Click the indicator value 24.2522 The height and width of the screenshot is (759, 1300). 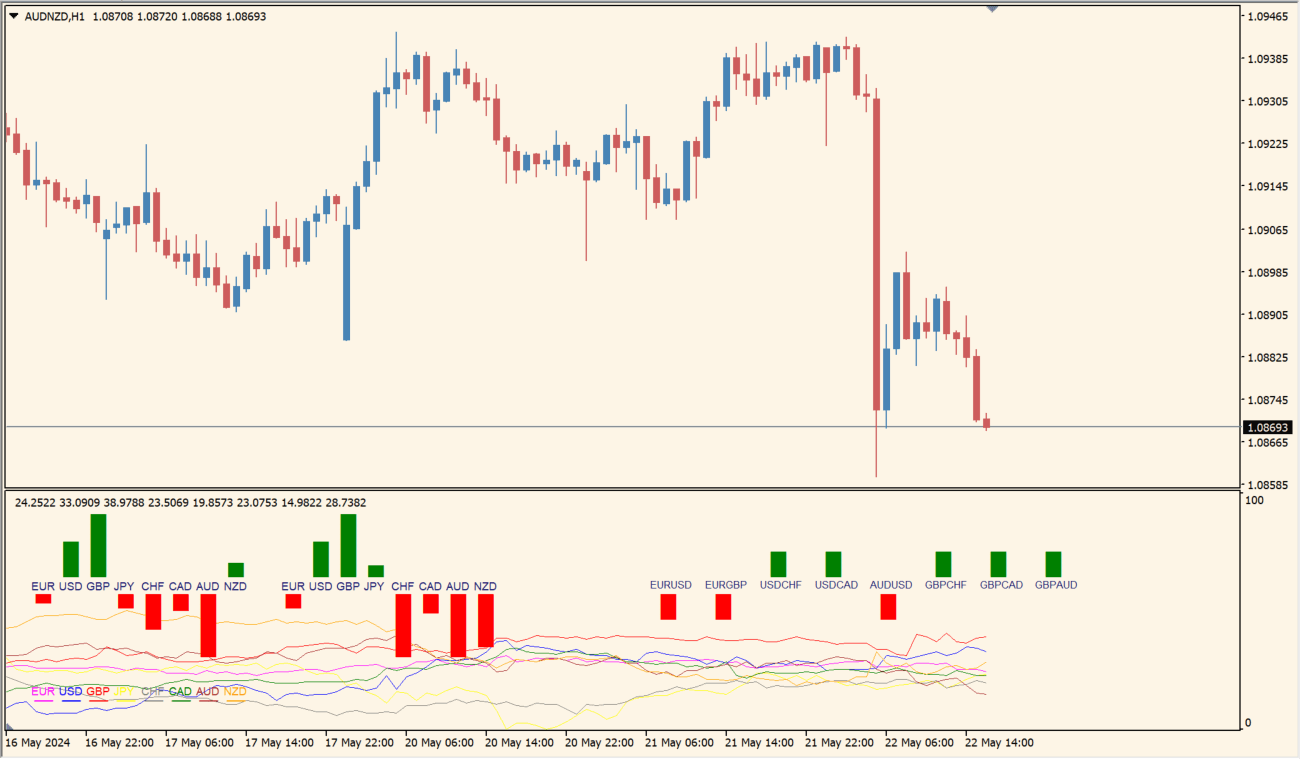pos(36,503)
